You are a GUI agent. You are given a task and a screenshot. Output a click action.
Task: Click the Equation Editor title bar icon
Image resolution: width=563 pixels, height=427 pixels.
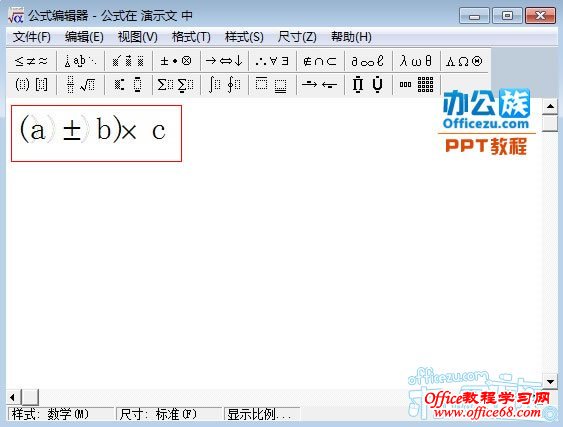pos(15,15)
